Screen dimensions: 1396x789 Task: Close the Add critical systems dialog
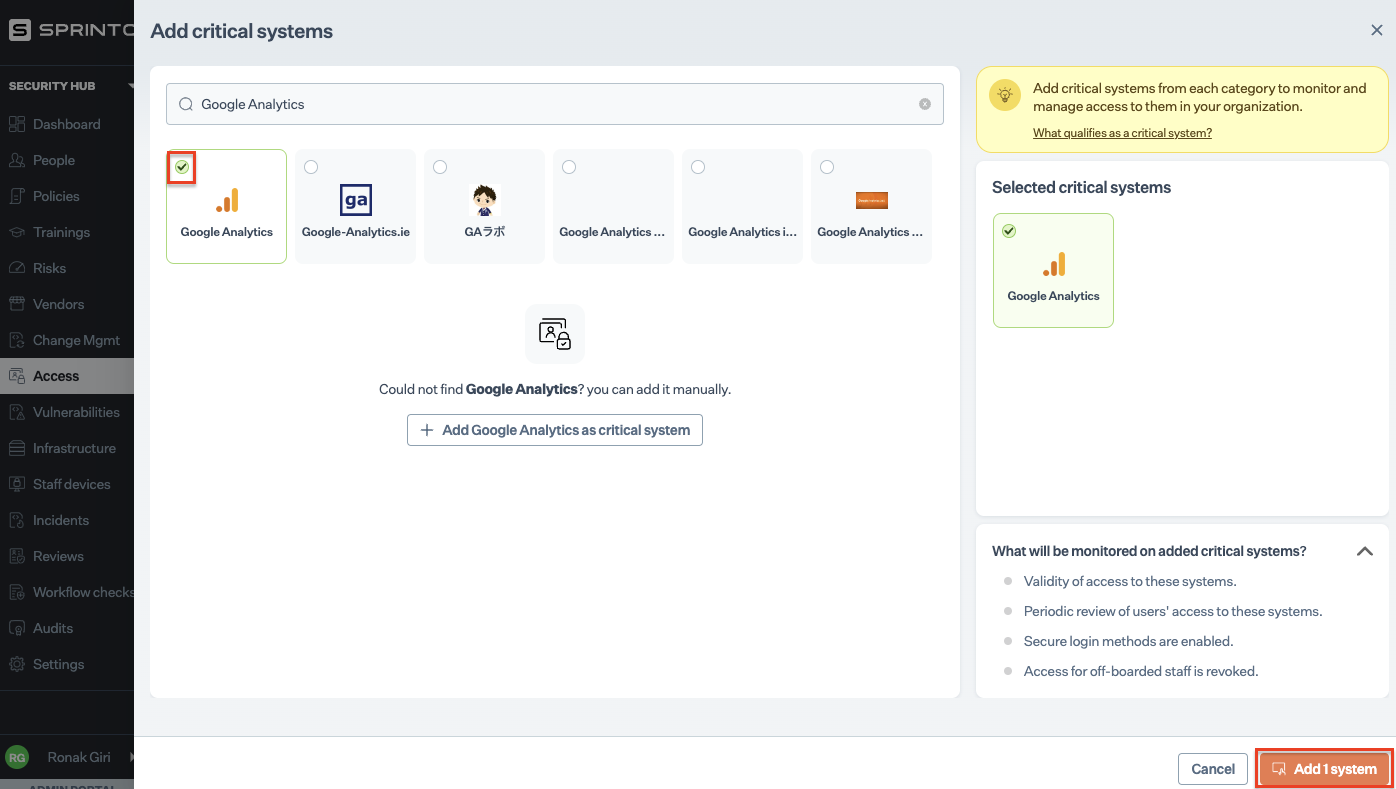click(1376, 31)
